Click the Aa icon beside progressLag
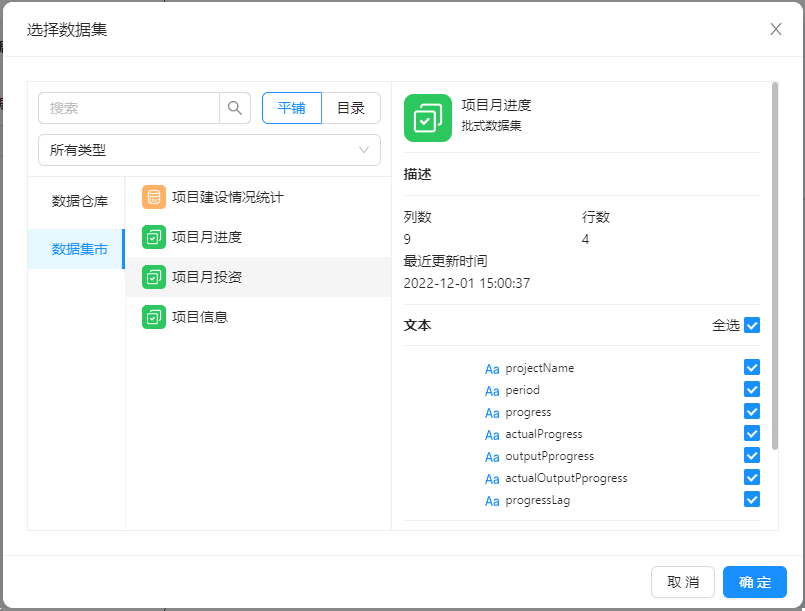Screen dimensions: 805x611 point(492,501)
